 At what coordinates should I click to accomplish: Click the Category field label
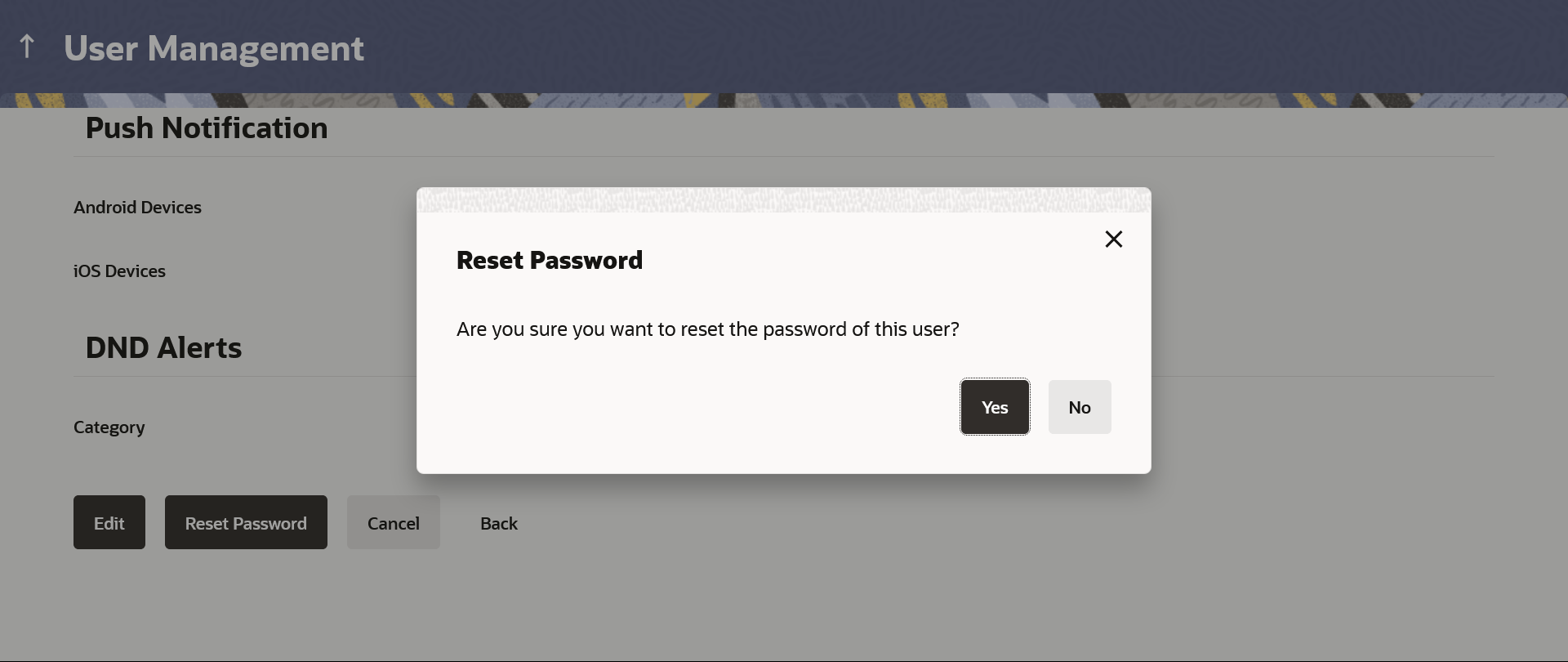(x=109, y=427)
